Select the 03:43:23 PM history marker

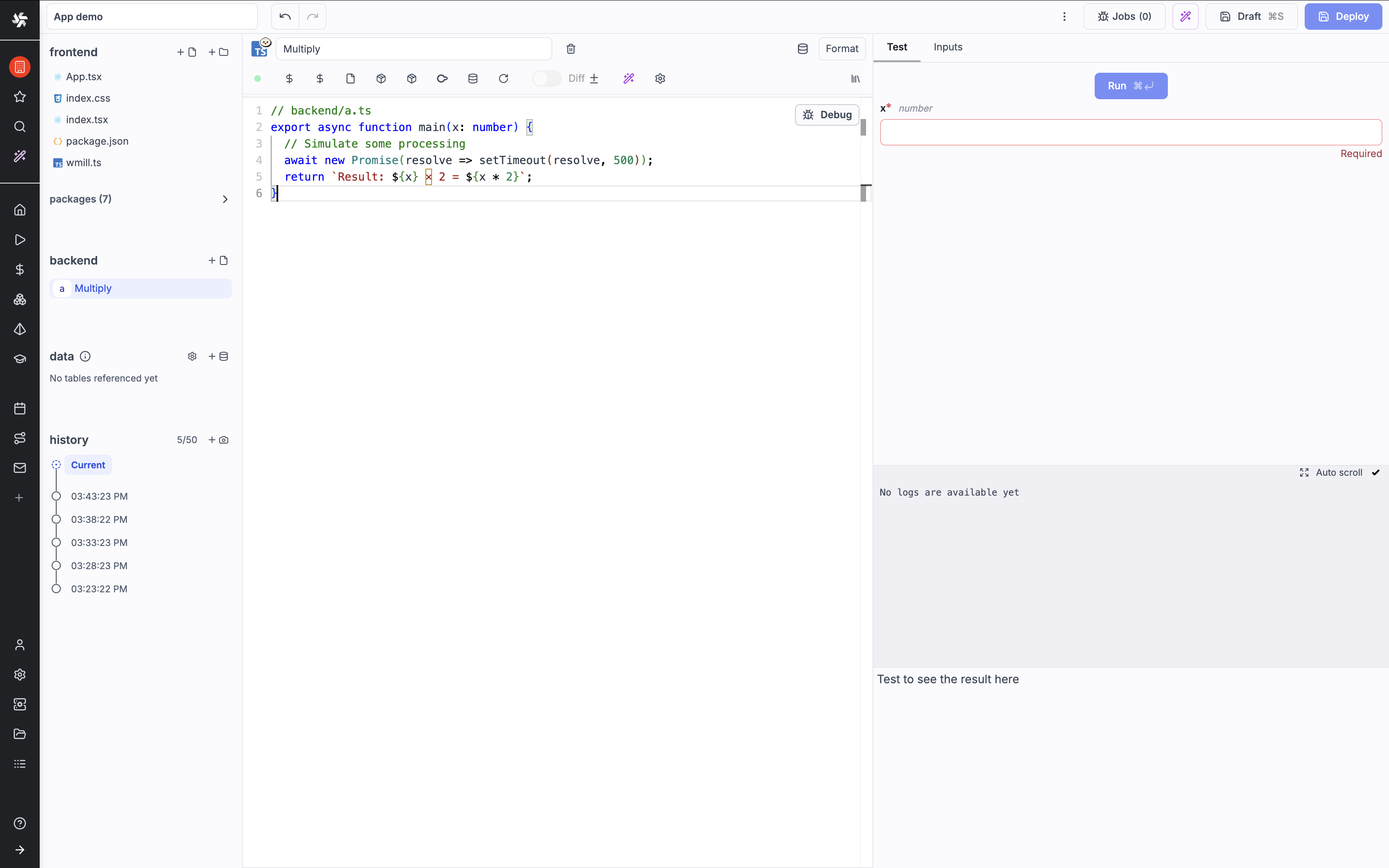click(x=56, y=496)
